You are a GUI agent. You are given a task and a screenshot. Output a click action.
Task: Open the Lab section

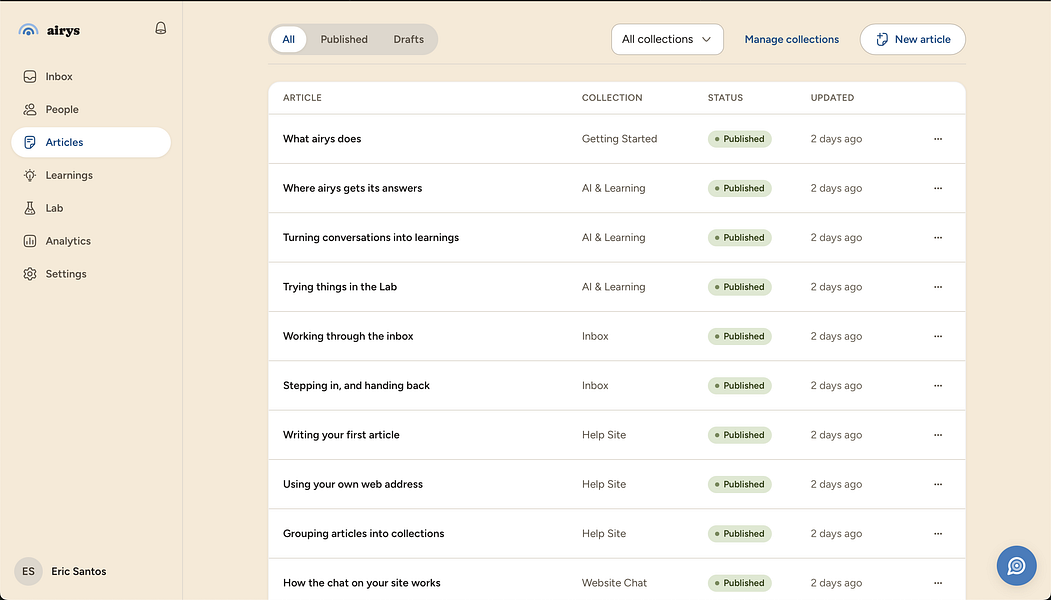(91, 208)
